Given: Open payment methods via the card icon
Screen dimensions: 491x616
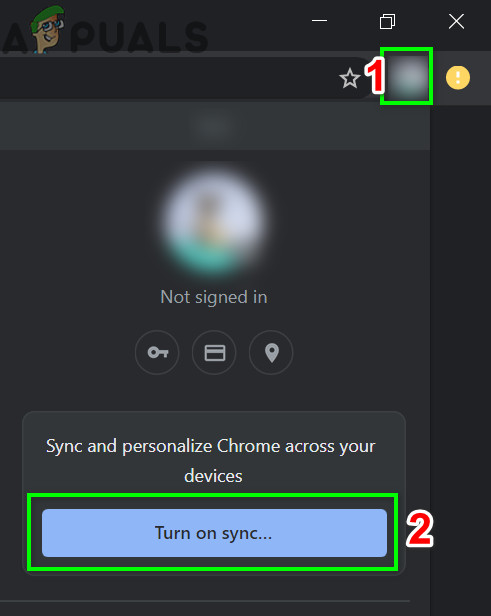Looking at the screenshot, I should point(214,352).
